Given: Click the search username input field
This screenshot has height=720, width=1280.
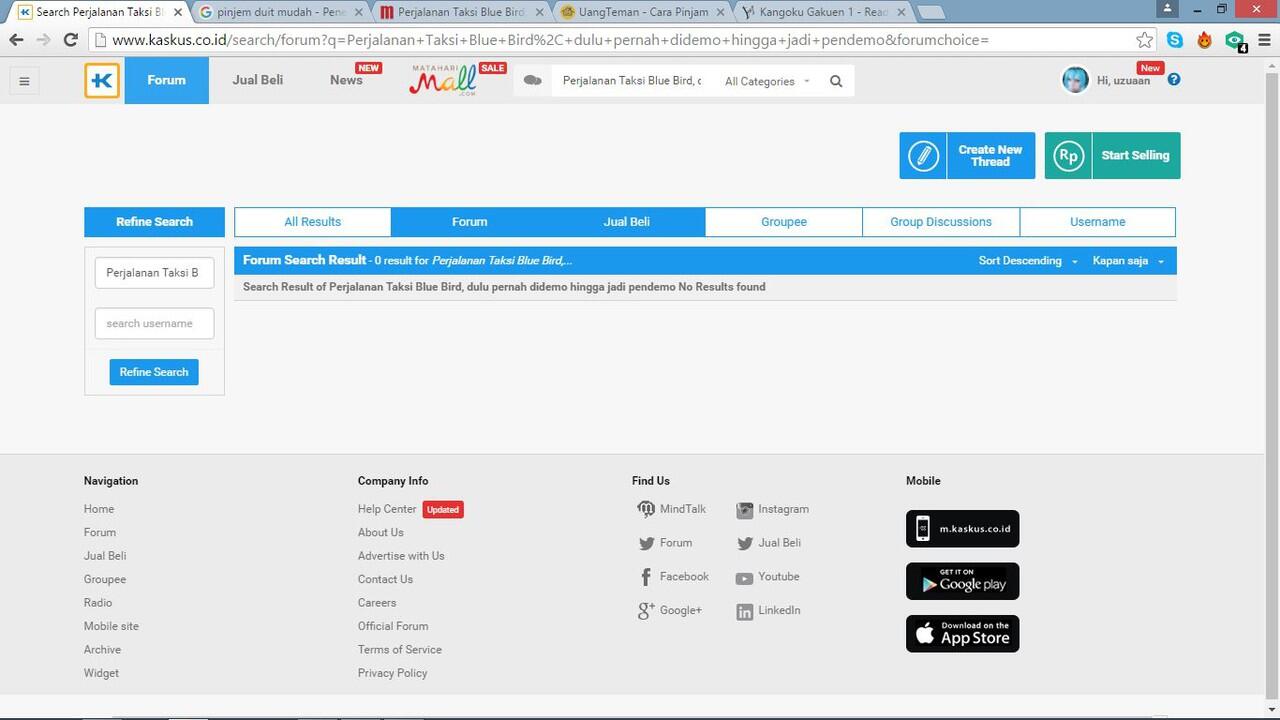Looking at the screenshot, I should (154, 324).
